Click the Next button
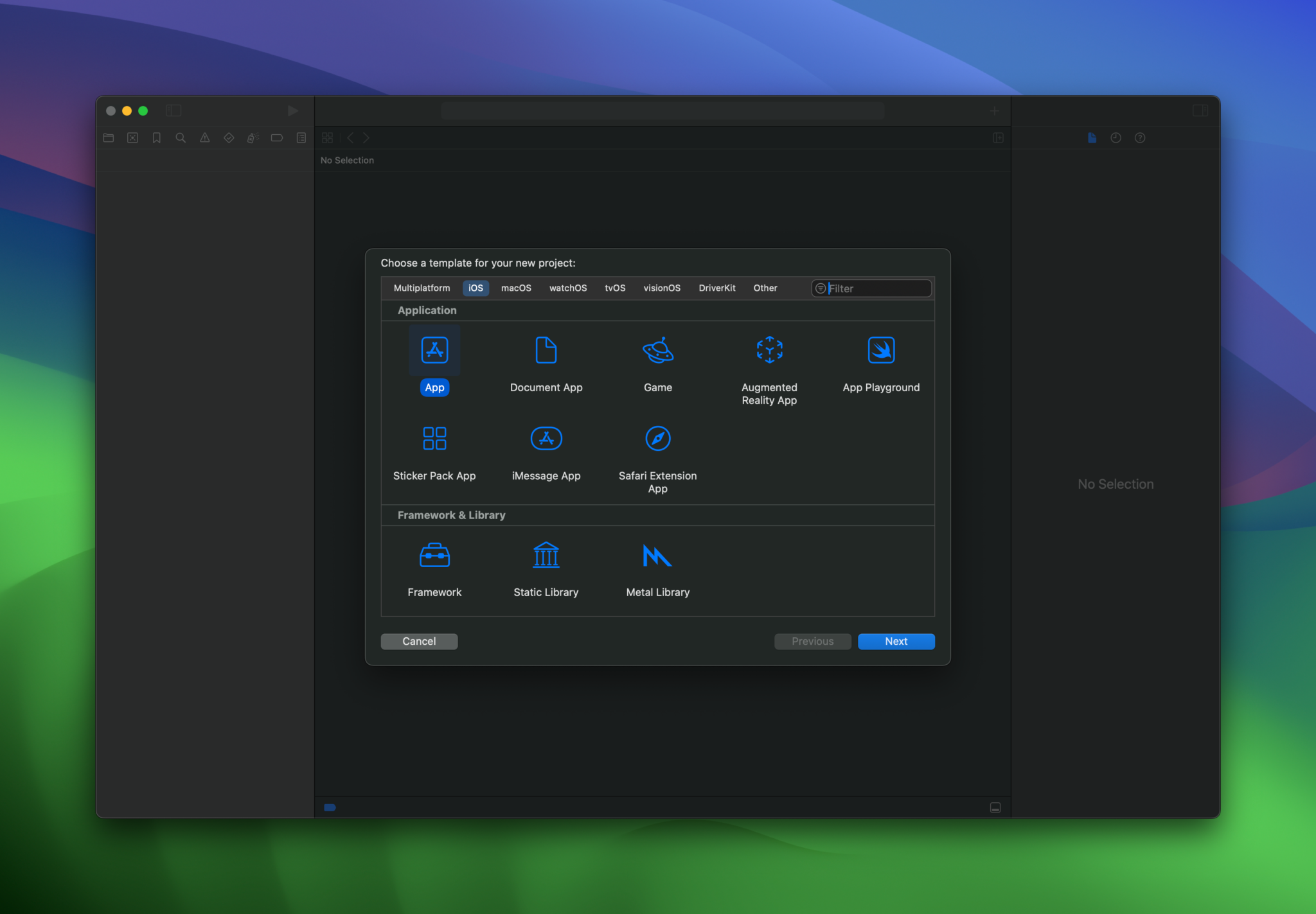The height and width of the screenshot is (914, 1316). 896,641
